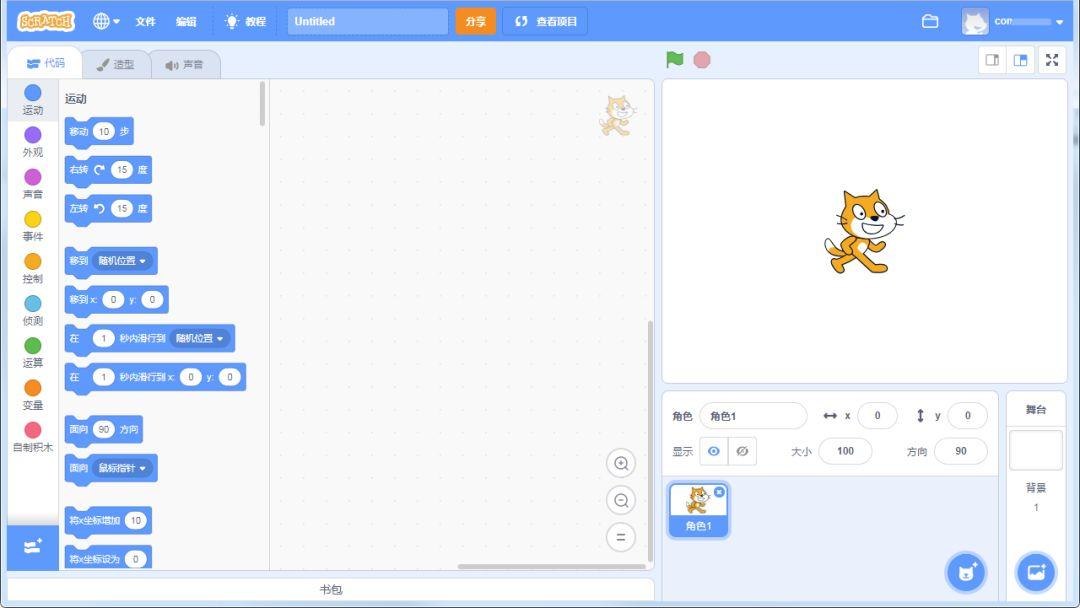Click the choose a backdrop button
Screen dimensions: 1080x608
pyautogui.click(x=1035, y=572)
